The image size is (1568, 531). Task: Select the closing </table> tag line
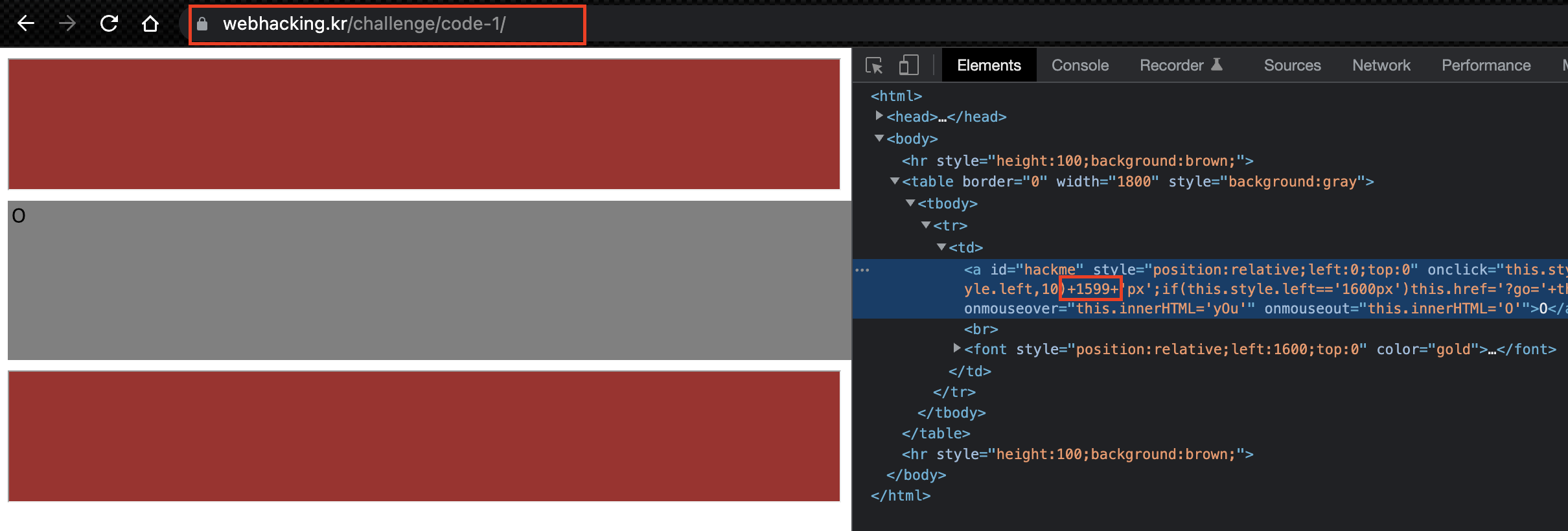pyautogui.click(x=936, y=433)
